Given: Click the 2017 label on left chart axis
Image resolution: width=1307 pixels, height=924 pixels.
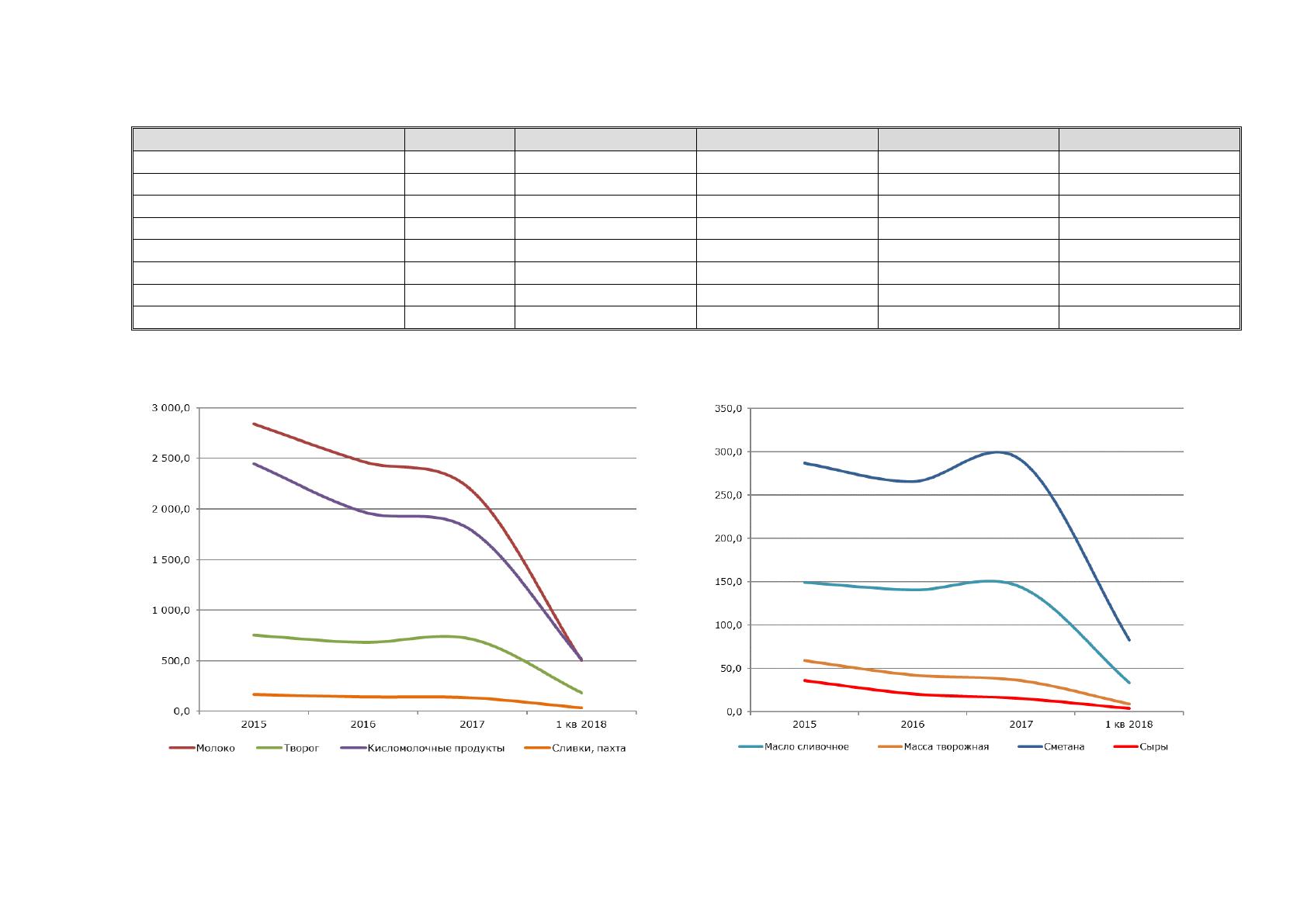Looking at the screenshot, I should 472,725.
